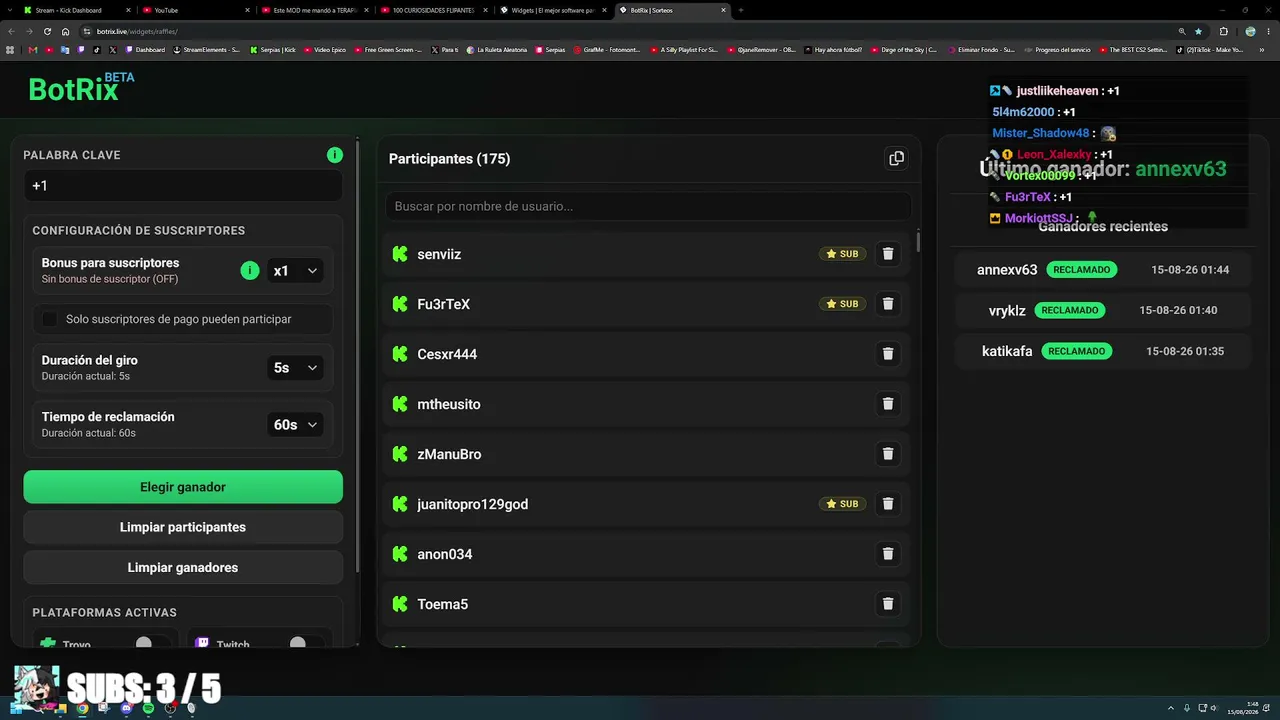1280x720 pixels.
Task: Delete anon034 using the trash icon
Action: tap(887, 554)
